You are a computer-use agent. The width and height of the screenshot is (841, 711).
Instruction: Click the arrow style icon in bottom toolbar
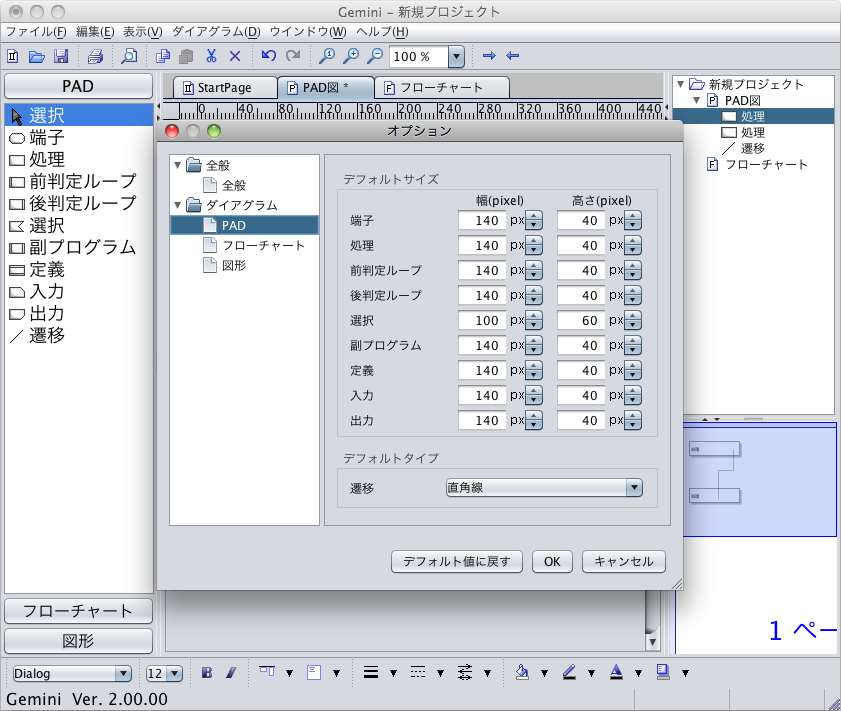click(x=465, y=672)
